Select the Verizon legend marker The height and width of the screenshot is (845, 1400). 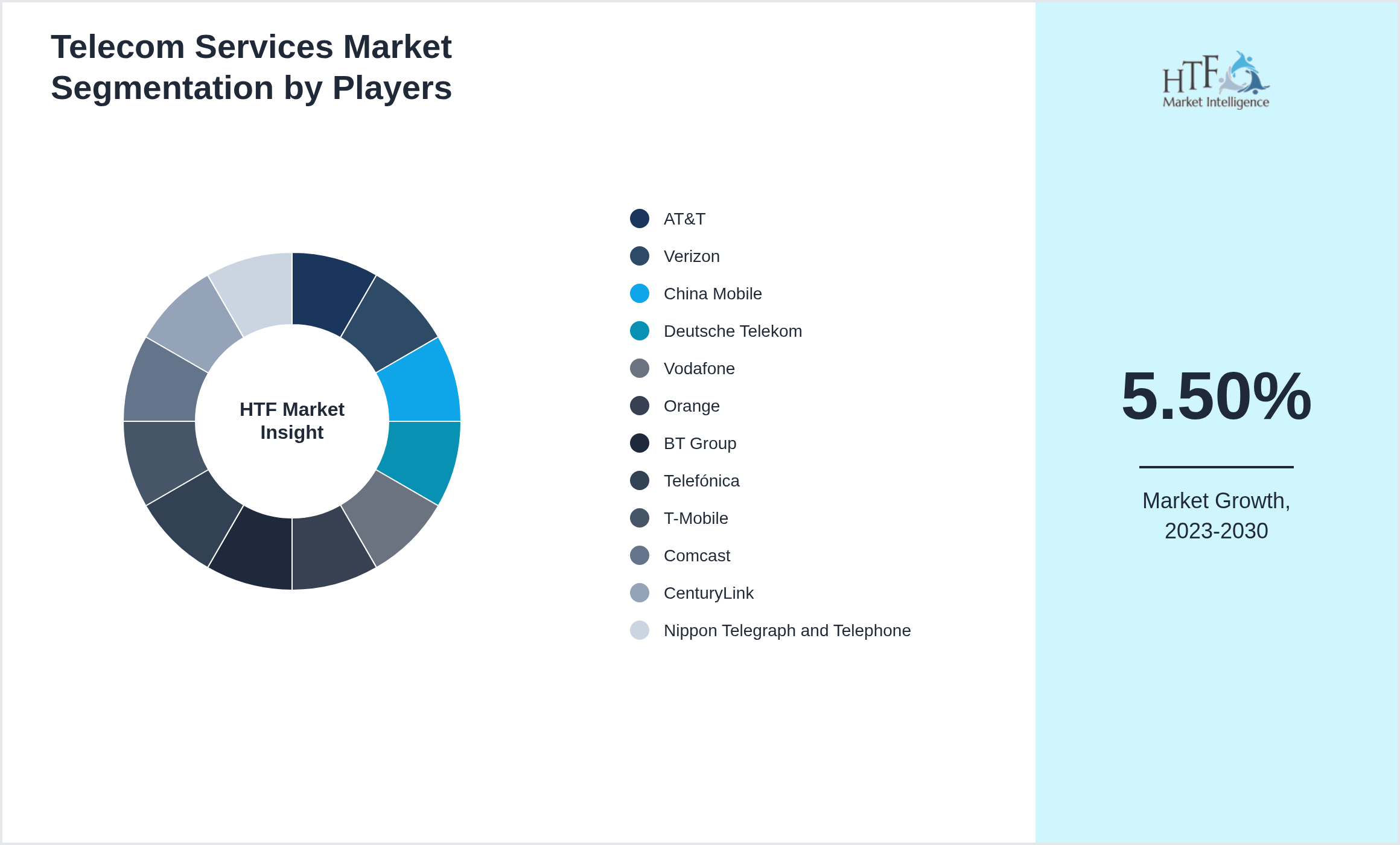click(638, 256)
